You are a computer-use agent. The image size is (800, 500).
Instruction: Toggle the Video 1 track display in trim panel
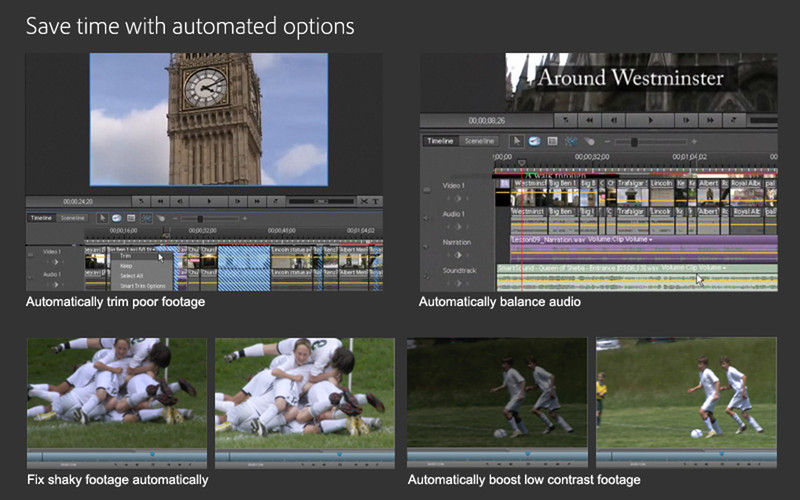[31, 253]
